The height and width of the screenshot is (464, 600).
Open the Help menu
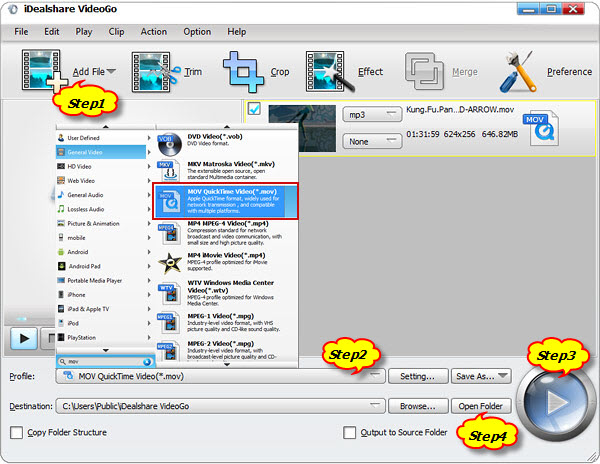pos(236,32)
